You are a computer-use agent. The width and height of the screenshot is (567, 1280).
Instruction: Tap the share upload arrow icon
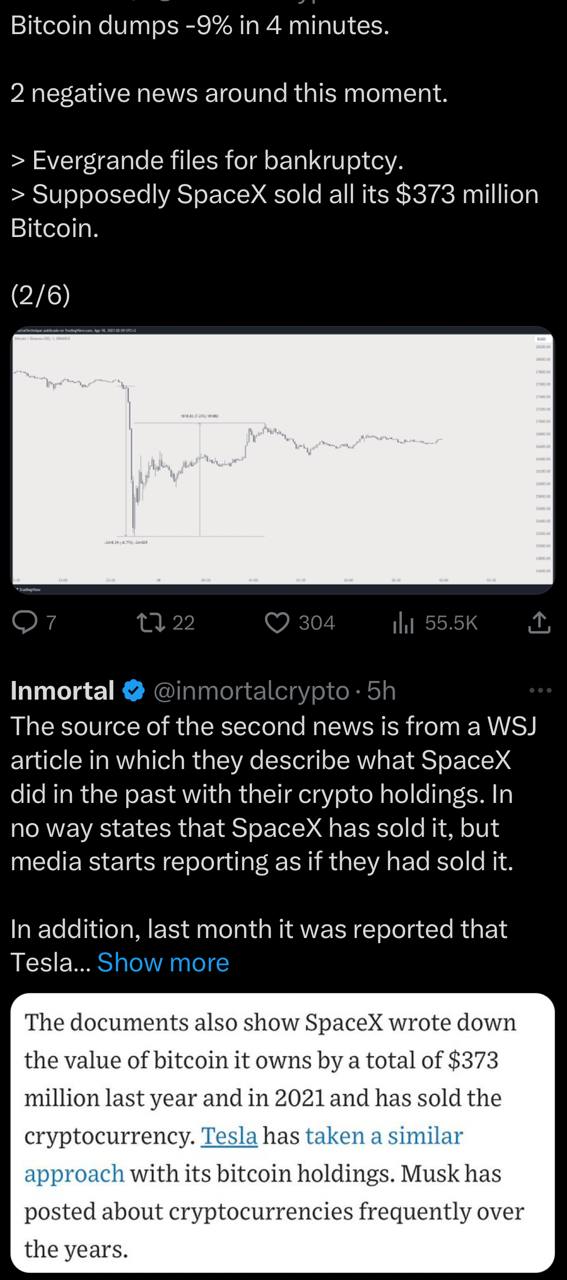pos(538,623)
